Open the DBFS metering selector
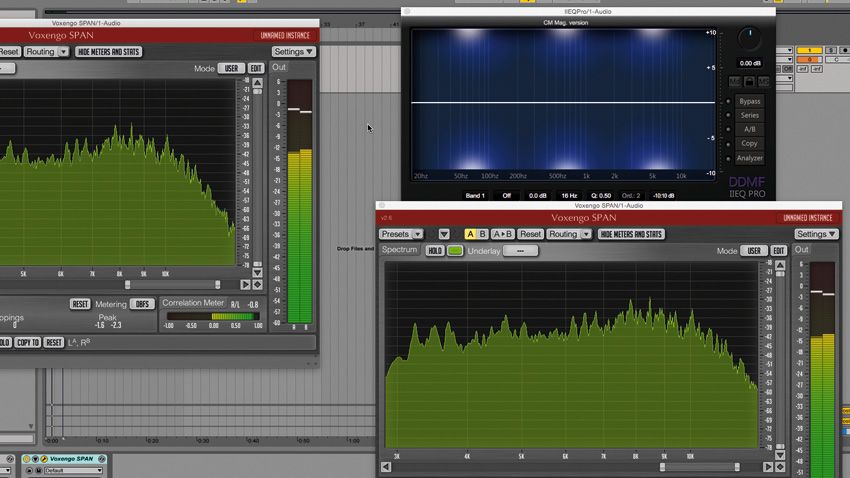 tap(142, 304)
